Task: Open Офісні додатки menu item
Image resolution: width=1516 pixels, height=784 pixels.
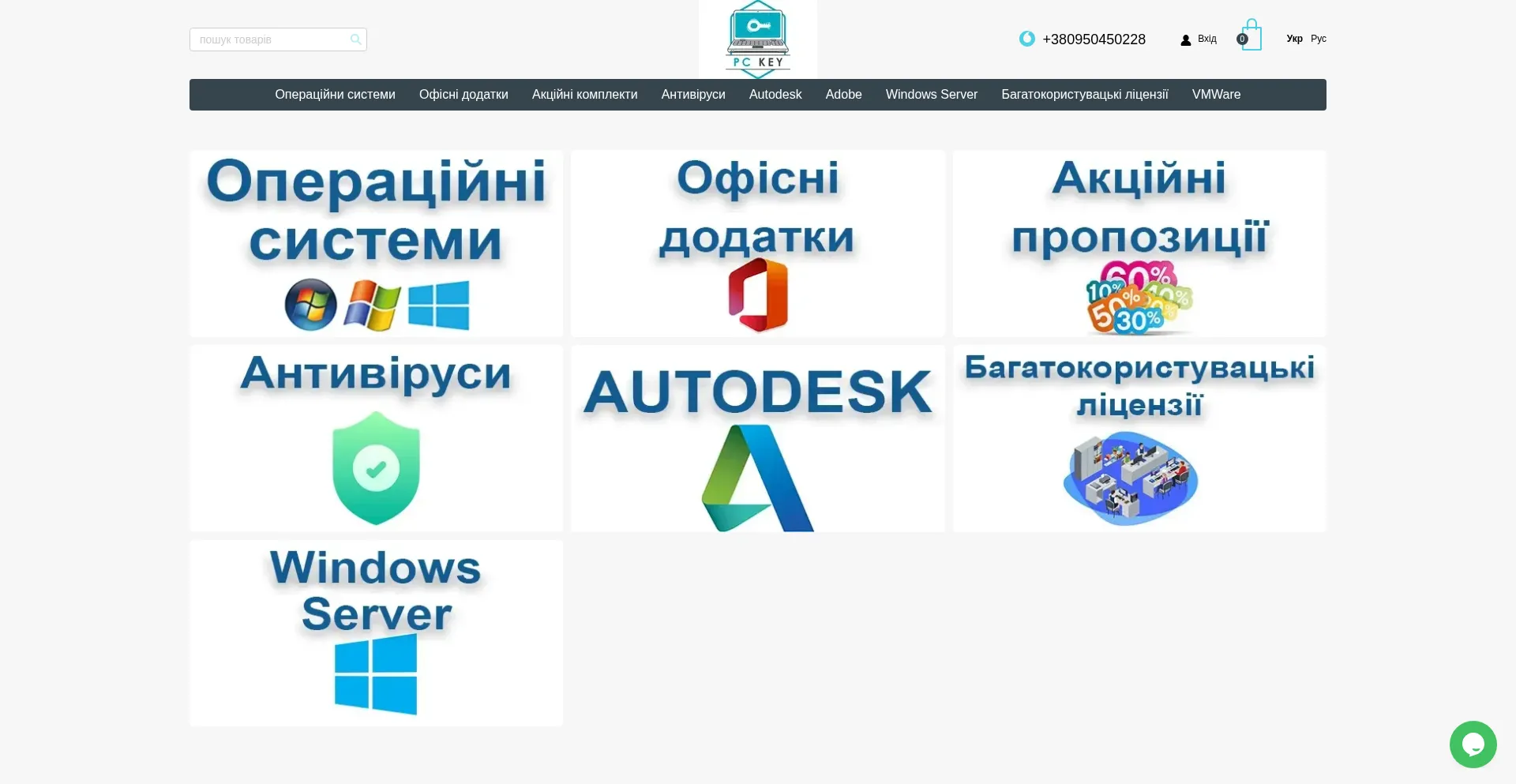Action: point(463,95)
